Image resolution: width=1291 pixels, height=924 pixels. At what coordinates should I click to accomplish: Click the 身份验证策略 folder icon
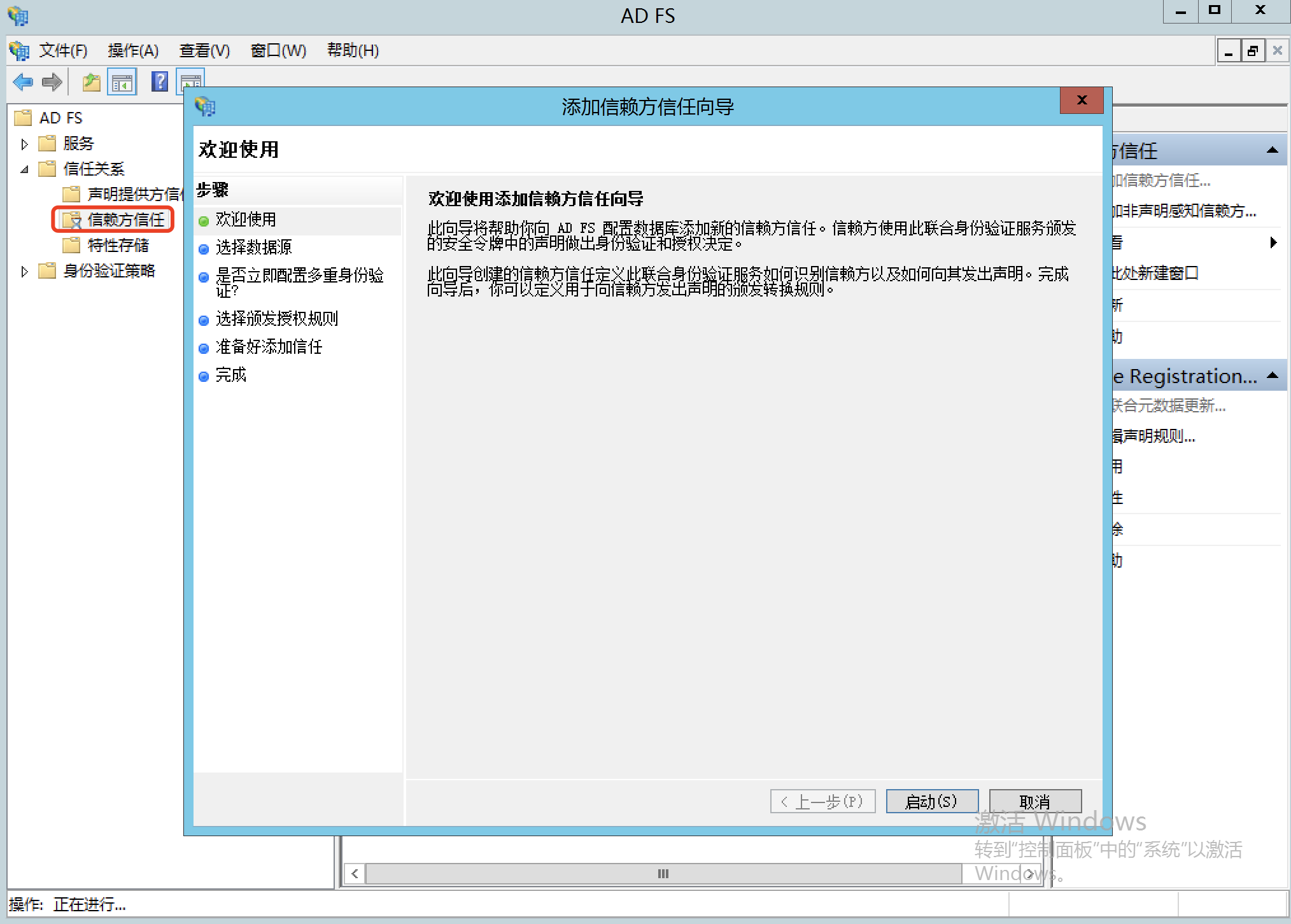48,270
